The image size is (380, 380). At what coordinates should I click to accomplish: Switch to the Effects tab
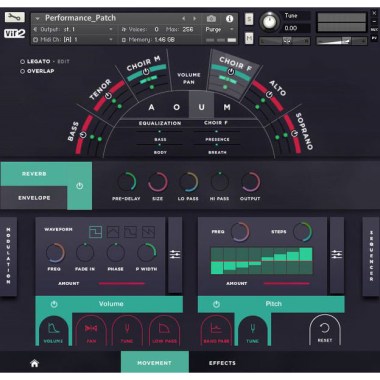[222, 363]
